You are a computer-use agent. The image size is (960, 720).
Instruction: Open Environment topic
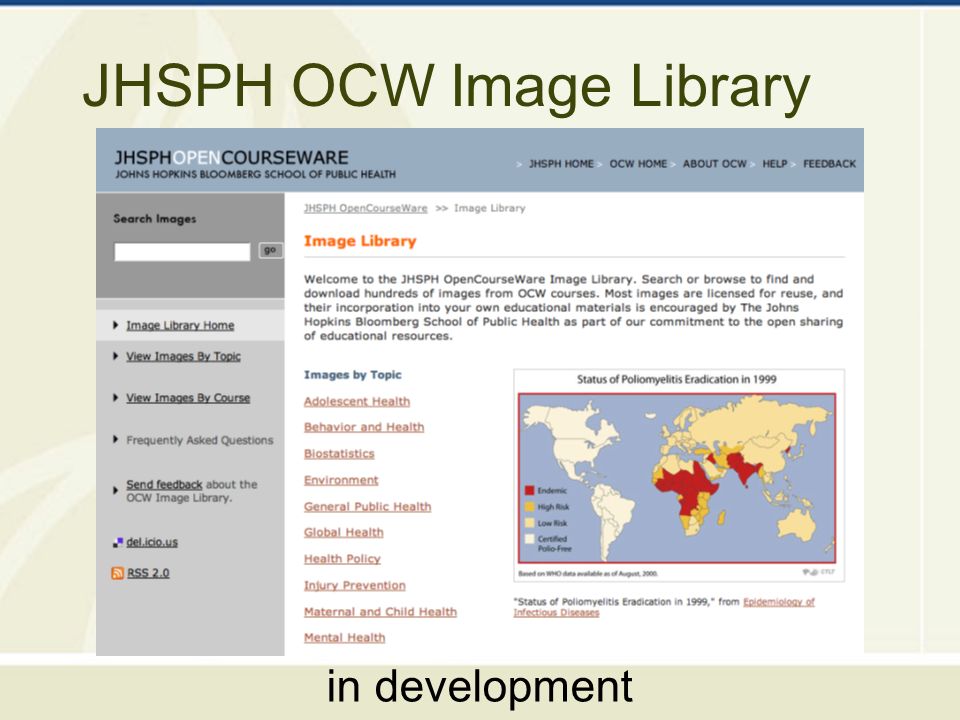[x=341, y=480]
